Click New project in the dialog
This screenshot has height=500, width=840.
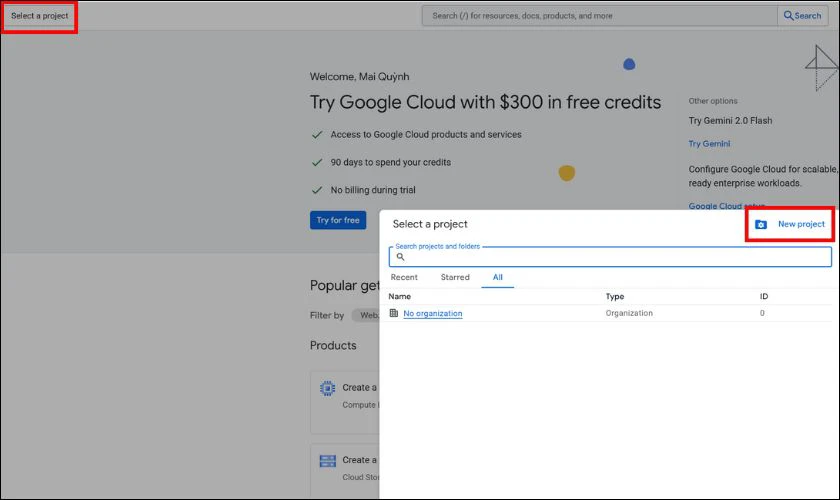(790, 224)
